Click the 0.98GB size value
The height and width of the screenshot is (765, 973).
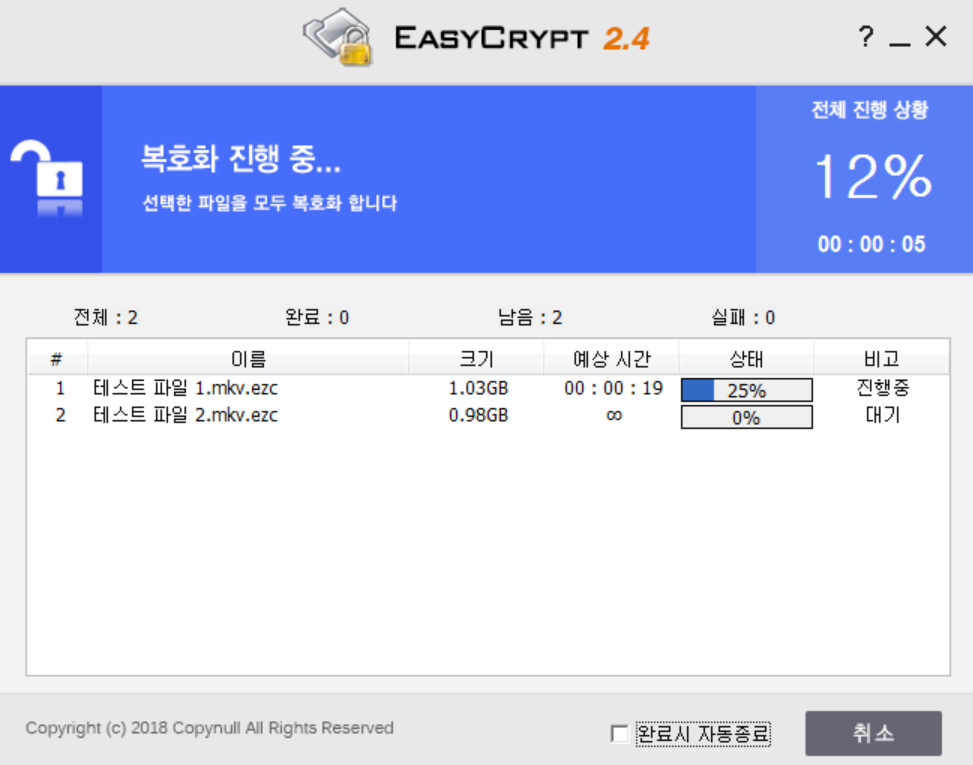tap(478, 415)
